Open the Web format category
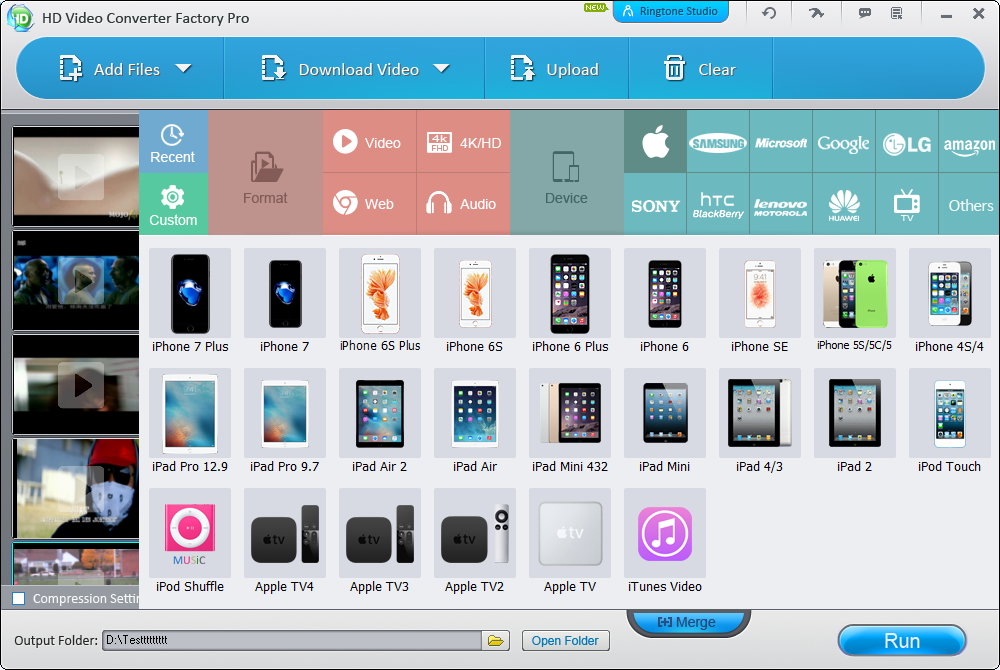Screen dimensions: 1000x670 (x=369, y=204)
